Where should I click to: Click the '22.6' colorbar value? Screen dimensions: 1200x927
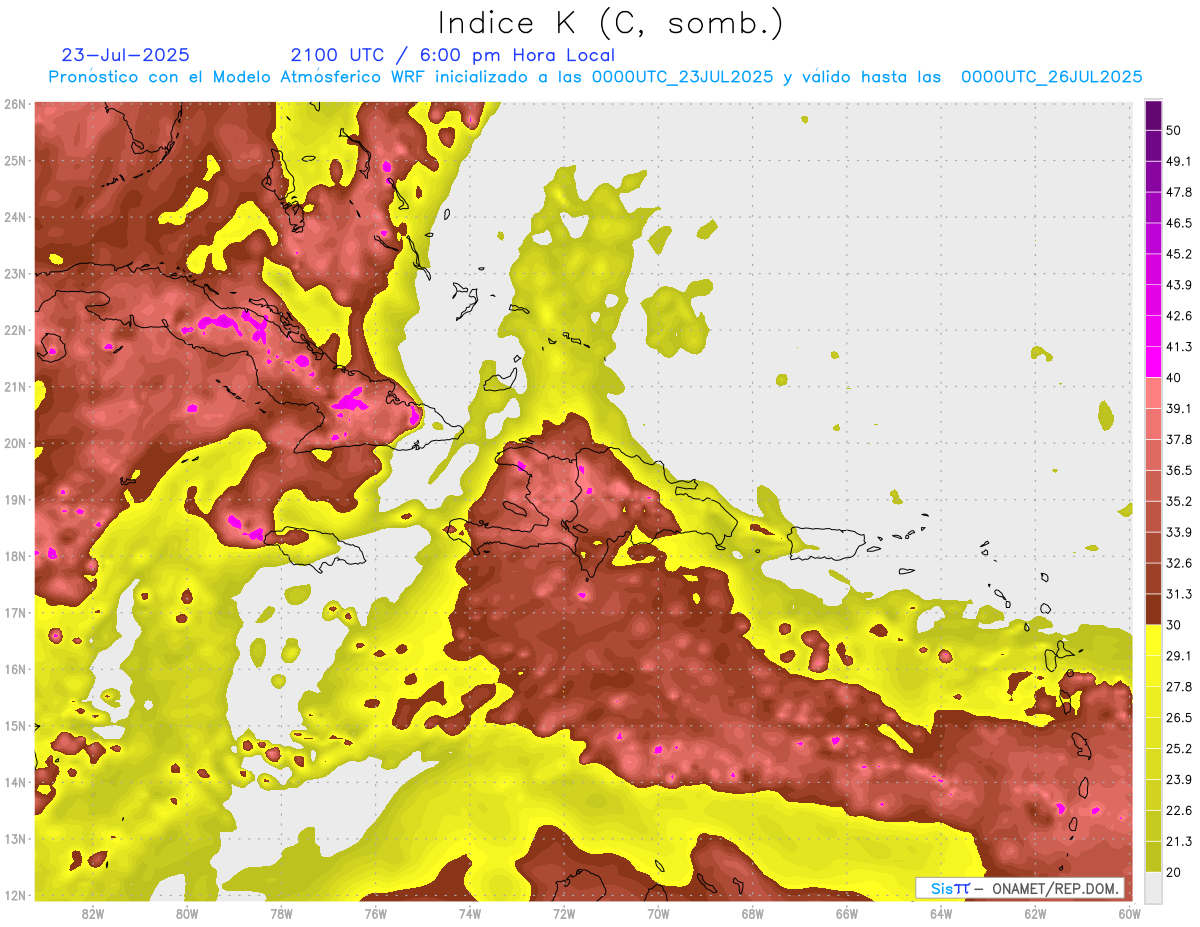(1178, 810)
